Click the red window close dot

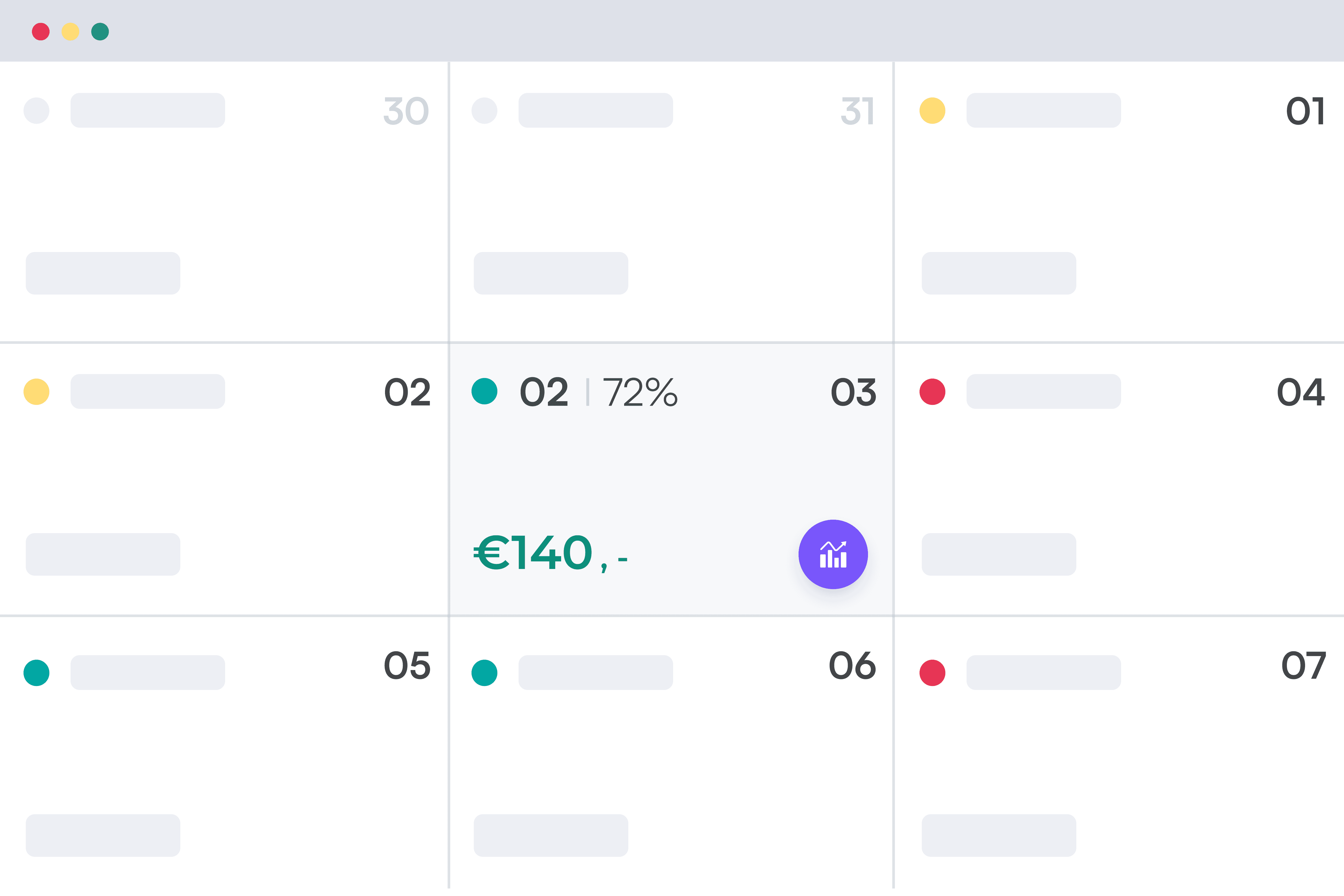pos(41,31)
